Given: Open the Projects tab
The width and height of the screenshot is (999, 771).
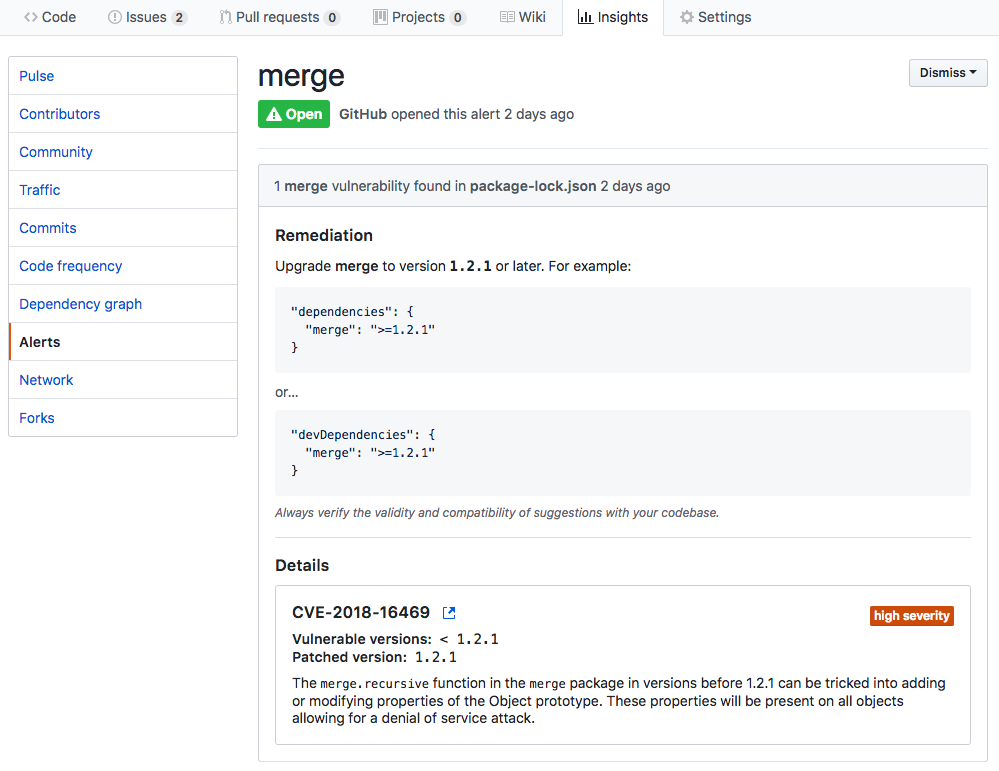Looking at the screenshot, I should point(419,17).
